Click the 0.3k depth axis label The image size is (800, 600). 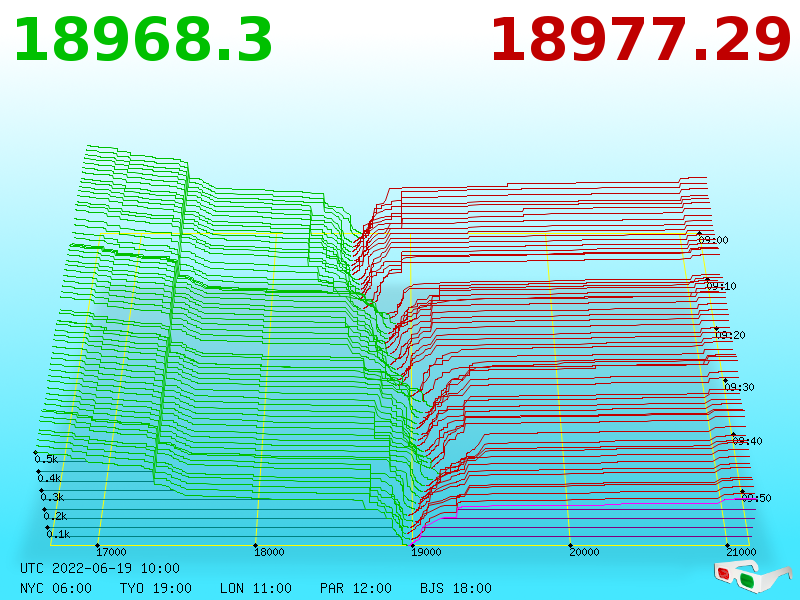click(x=53, y=497)
